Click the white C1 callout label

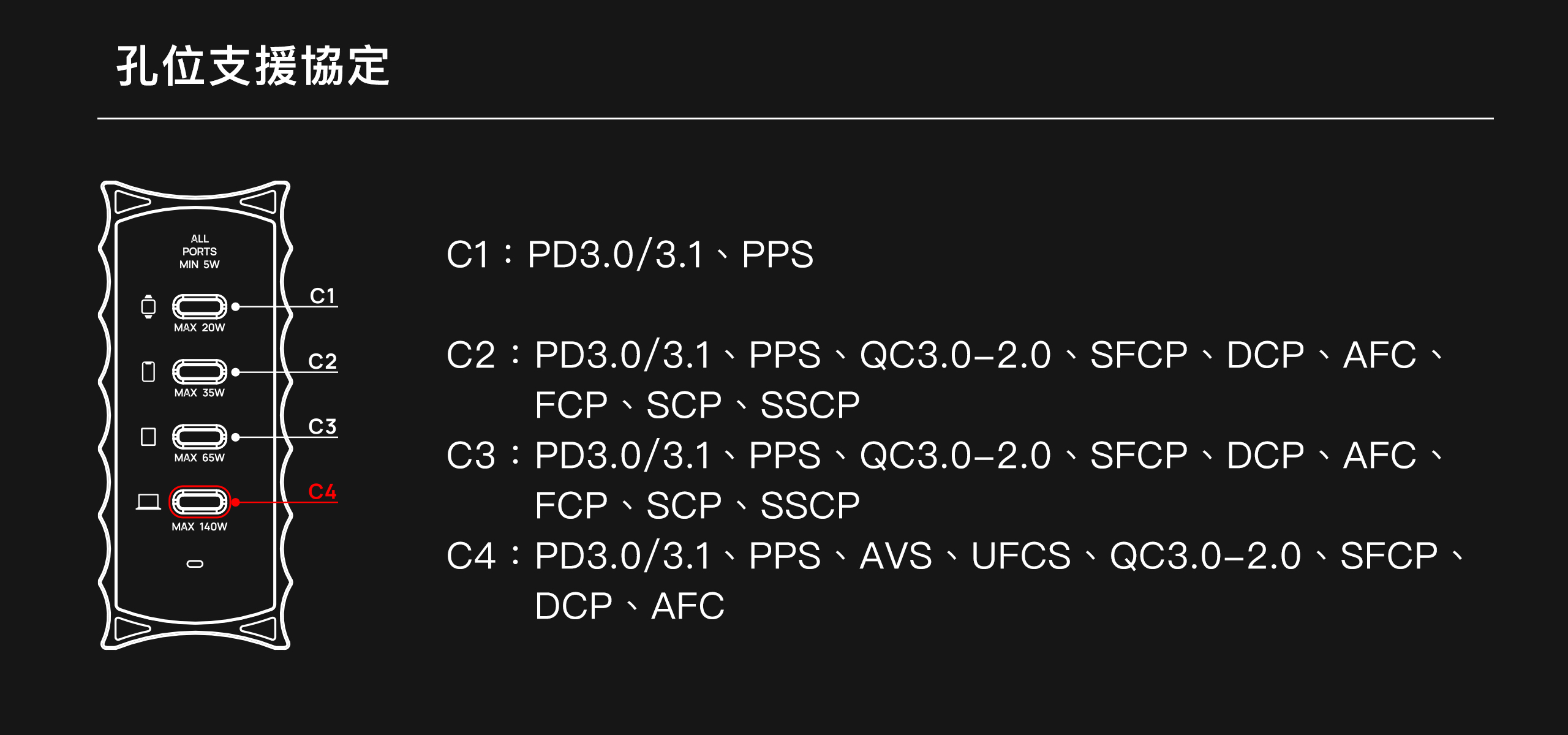pyautogui.click(x=322, y=296)
